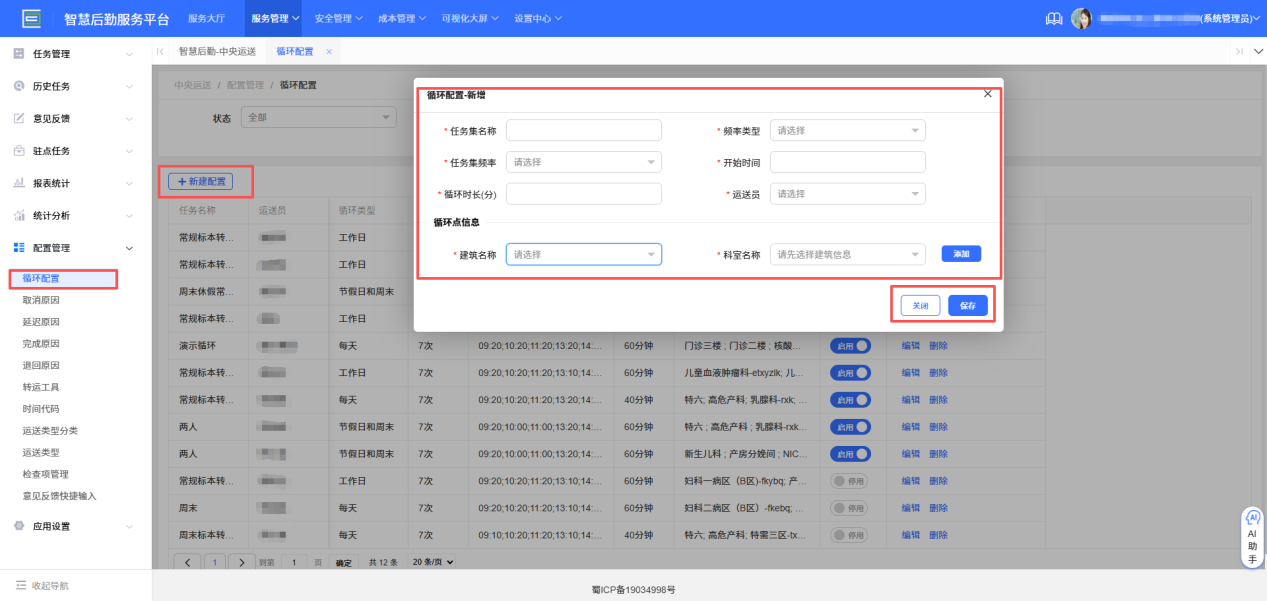Open the help manual book icon
The image size is (1267, 601).
pos(1052,17)
